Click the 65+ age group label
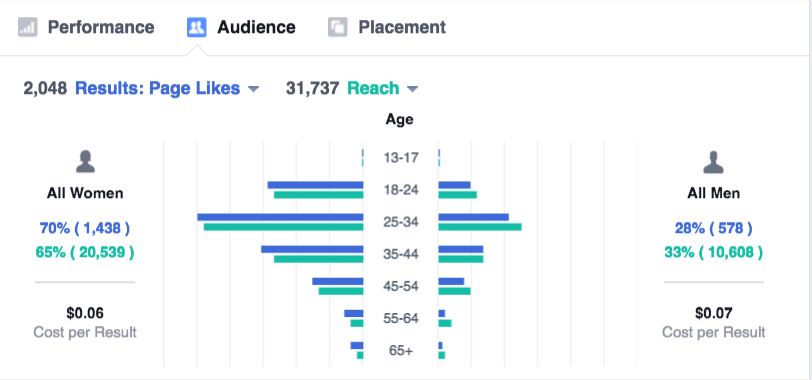Viewport: 812px width, 380px height. (x=401, y=351)
